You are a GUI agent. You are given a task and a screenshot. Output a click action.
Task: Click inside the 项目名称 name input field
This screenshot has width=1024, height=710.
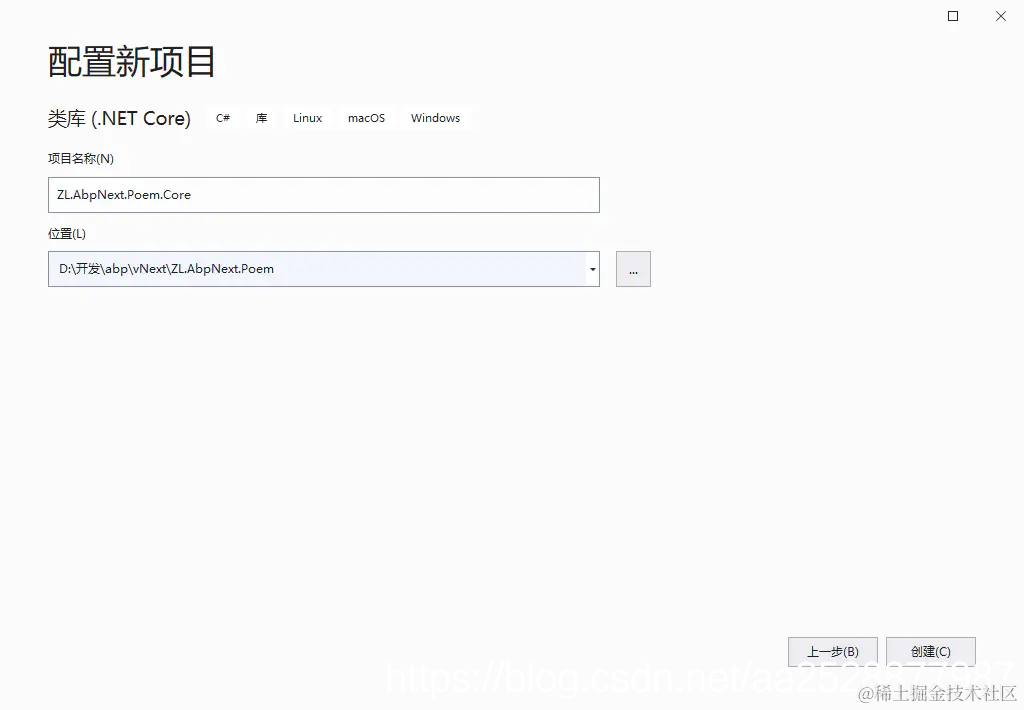[323, 194]
